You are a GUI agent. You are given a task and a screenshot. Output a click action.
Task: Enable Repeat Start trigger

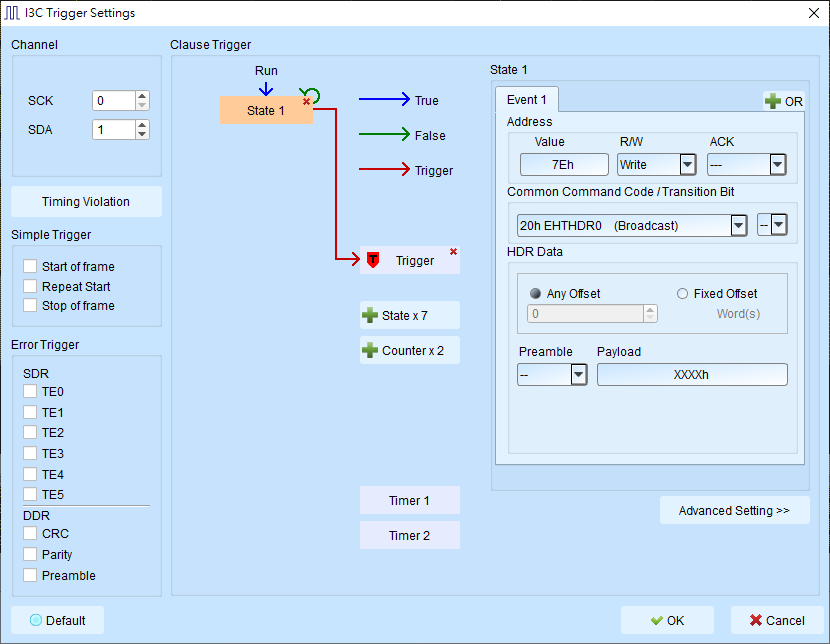tap(30, 286)
